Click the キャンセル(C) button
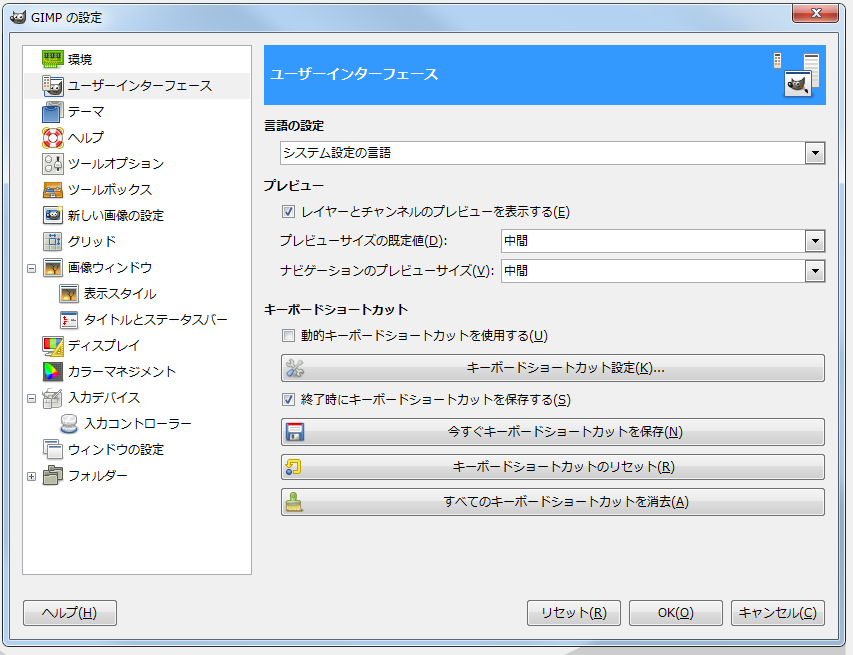 click(x=778, y=613)
